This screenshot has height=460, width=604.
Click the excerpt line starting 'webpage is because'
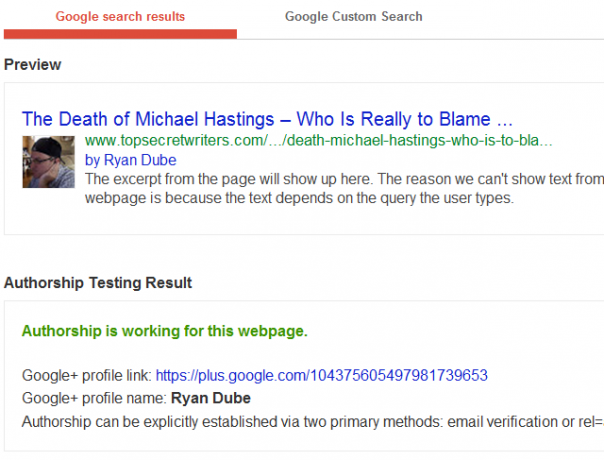point(299,198)
